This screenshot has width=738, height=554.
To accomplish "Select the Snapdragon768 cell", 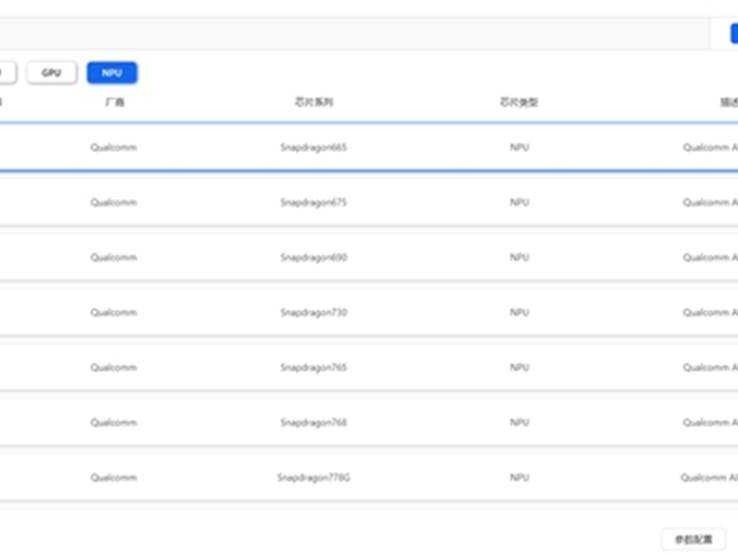I will point(313,423).
